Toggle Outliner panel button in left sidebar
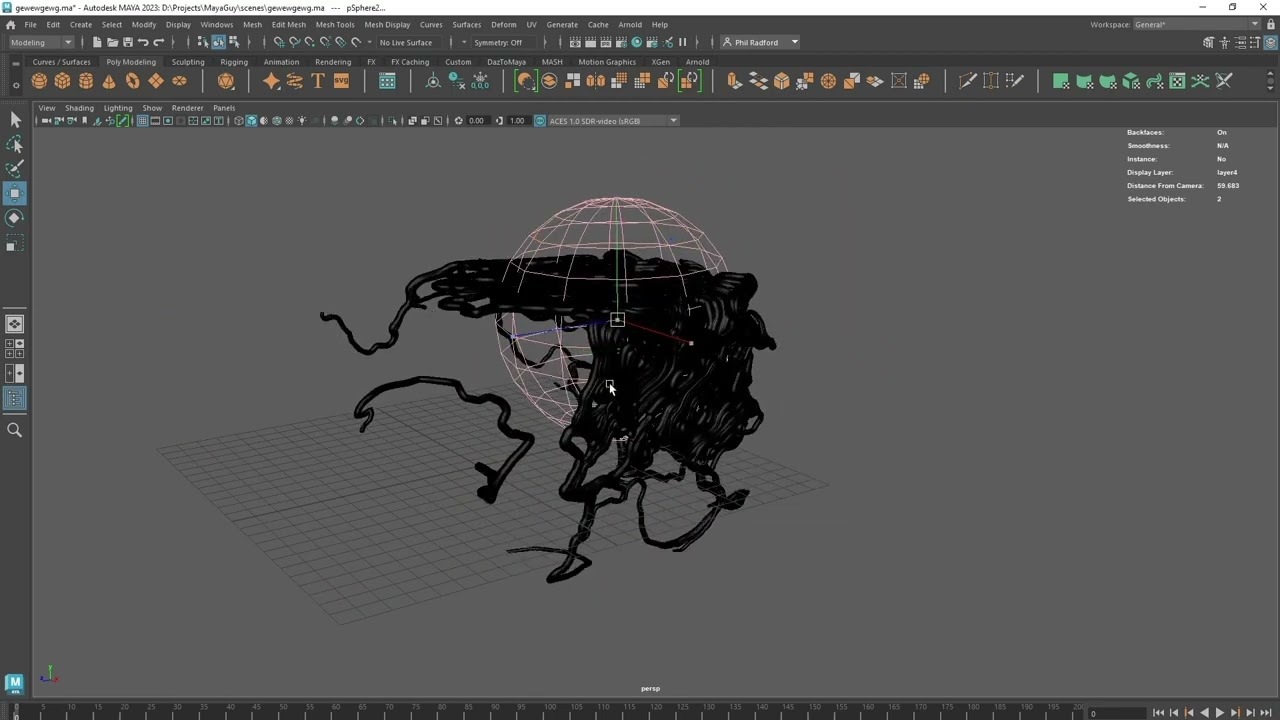Image resolution: width=1280 pixels, height=720 pixels. pos(14,399)
